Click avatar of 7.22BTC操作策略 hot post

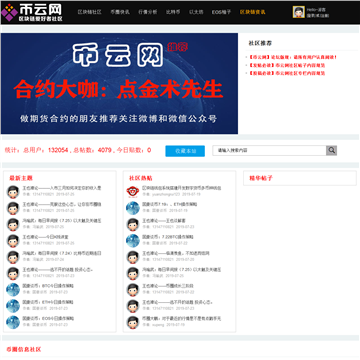click(133, 241)
